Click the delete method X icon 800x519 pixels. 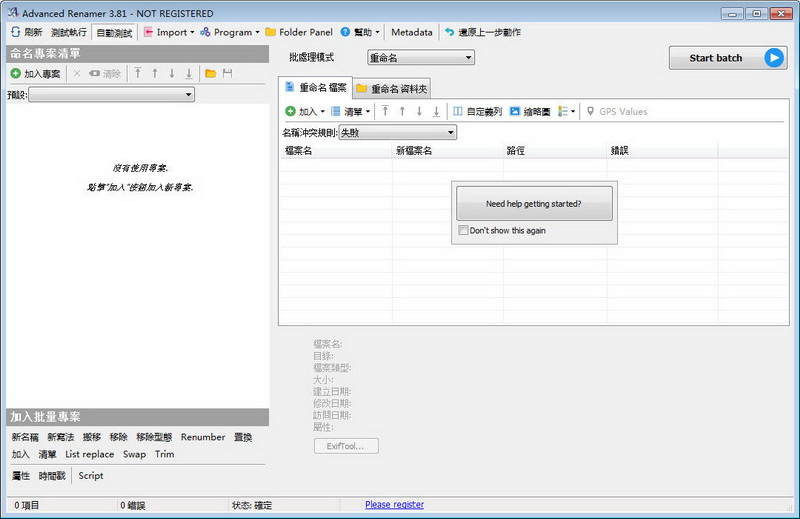pos(77,73)
